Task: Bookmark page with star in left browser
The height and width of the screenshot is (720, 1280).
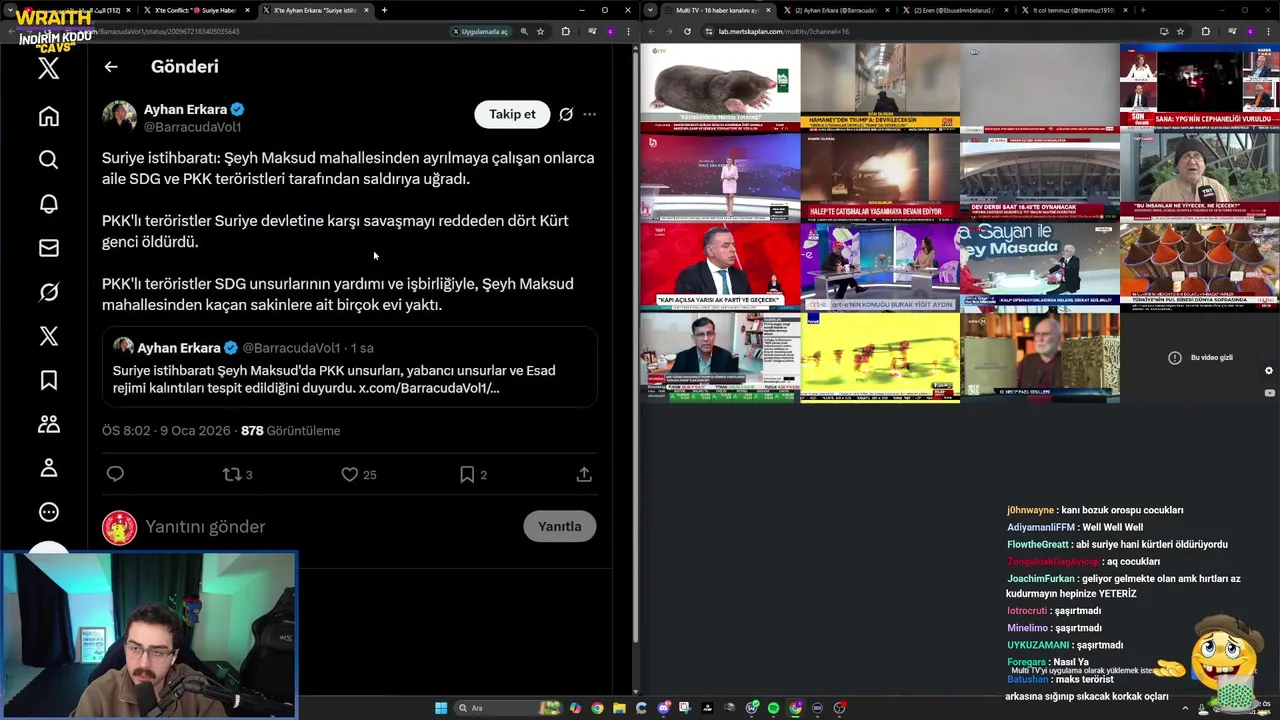Action: [x=540, y=31]
